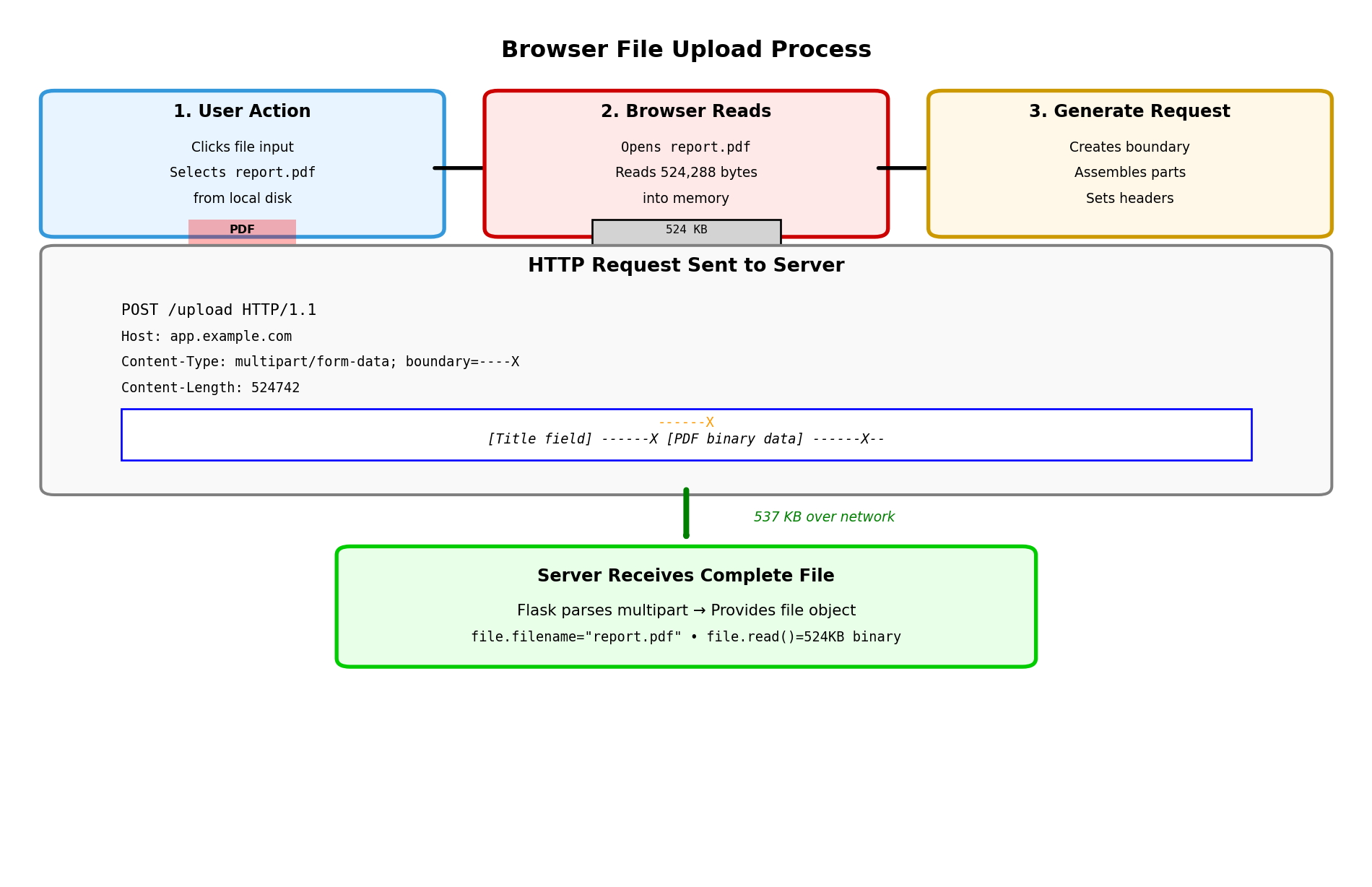Click the gray 524 KB memory block

[x=685, y=232]
